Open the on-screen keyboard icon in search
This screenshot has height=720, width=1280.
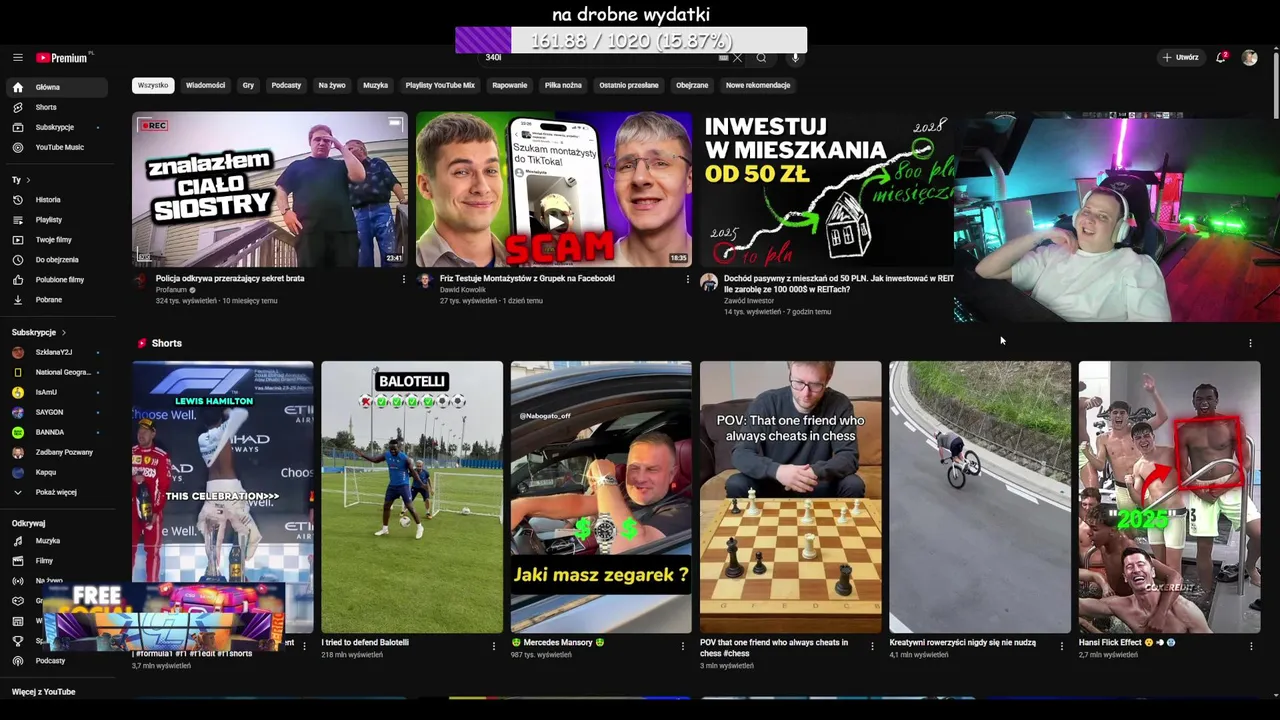click(x=724, y=58)
